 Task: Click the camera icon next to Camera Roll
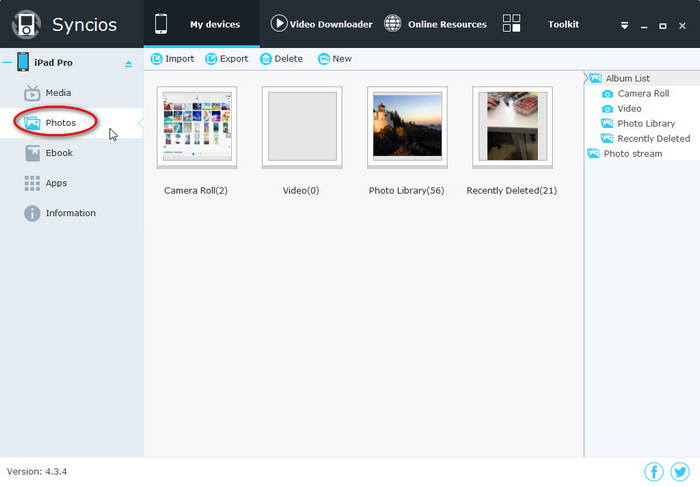tap(607, 94)
